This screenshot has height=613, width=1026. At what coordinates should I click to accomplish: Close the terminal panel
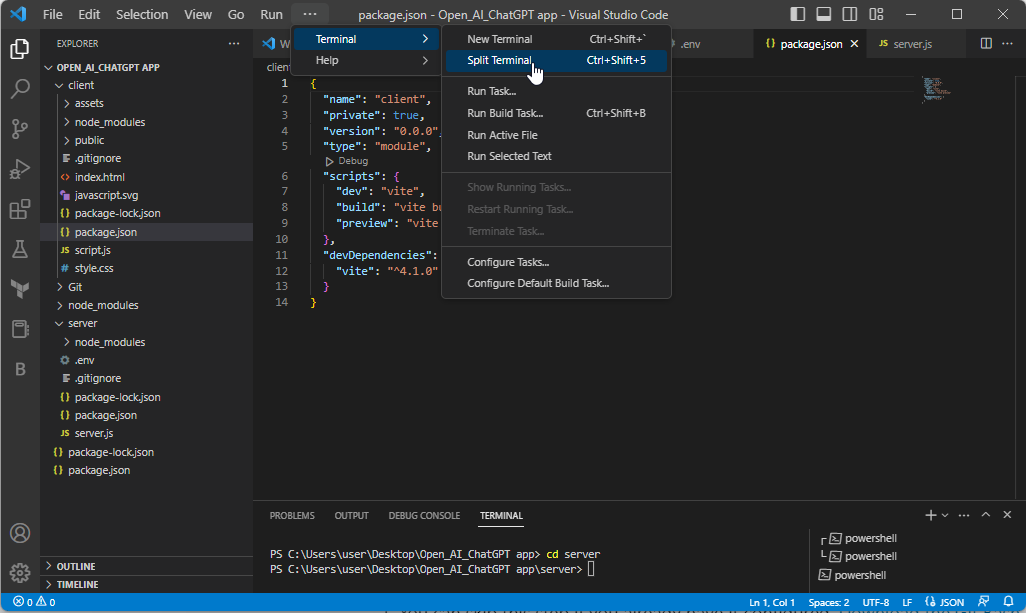[x=1007, y=516]
